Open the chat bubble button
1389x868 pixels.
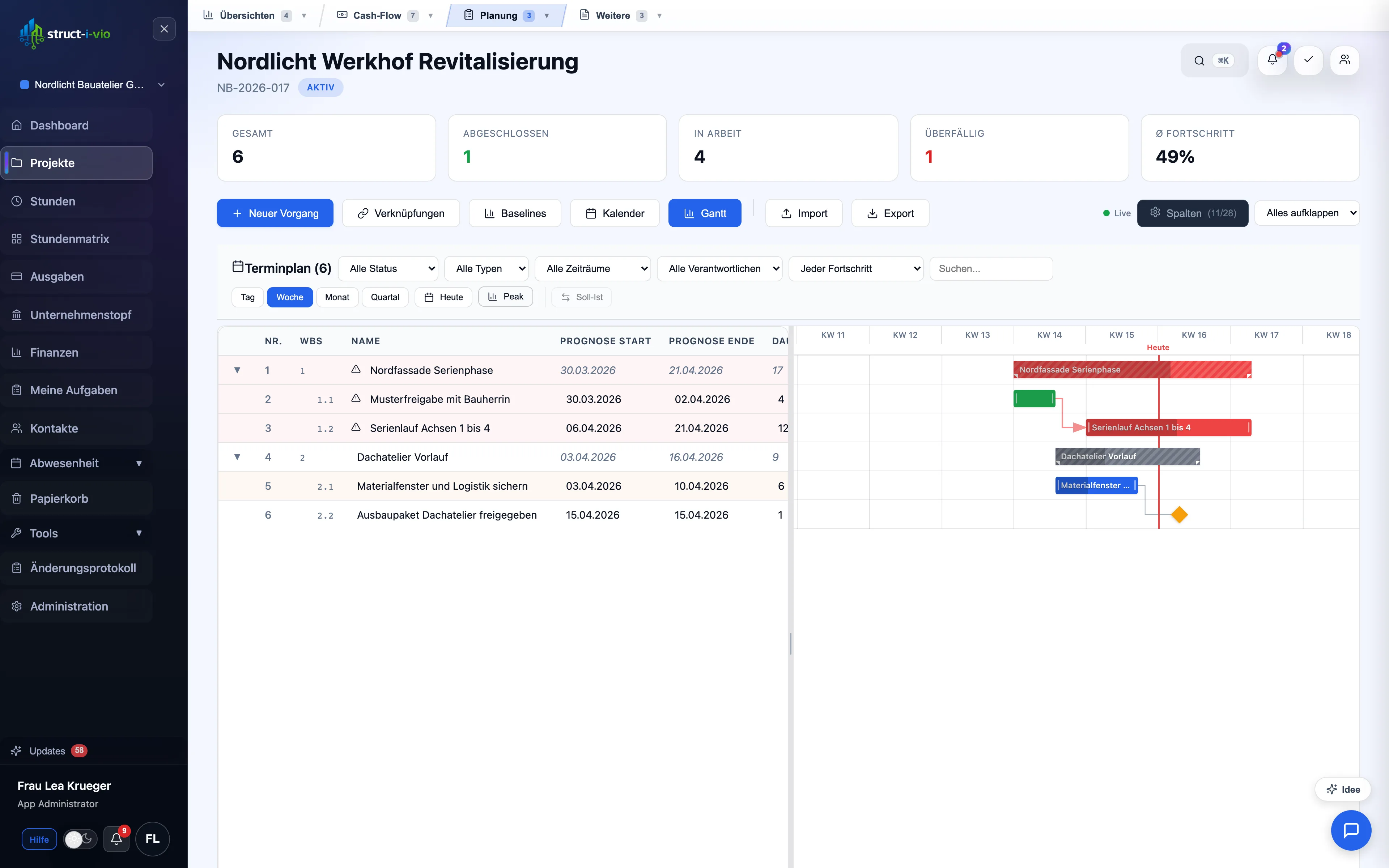[x=1351, y=830]
